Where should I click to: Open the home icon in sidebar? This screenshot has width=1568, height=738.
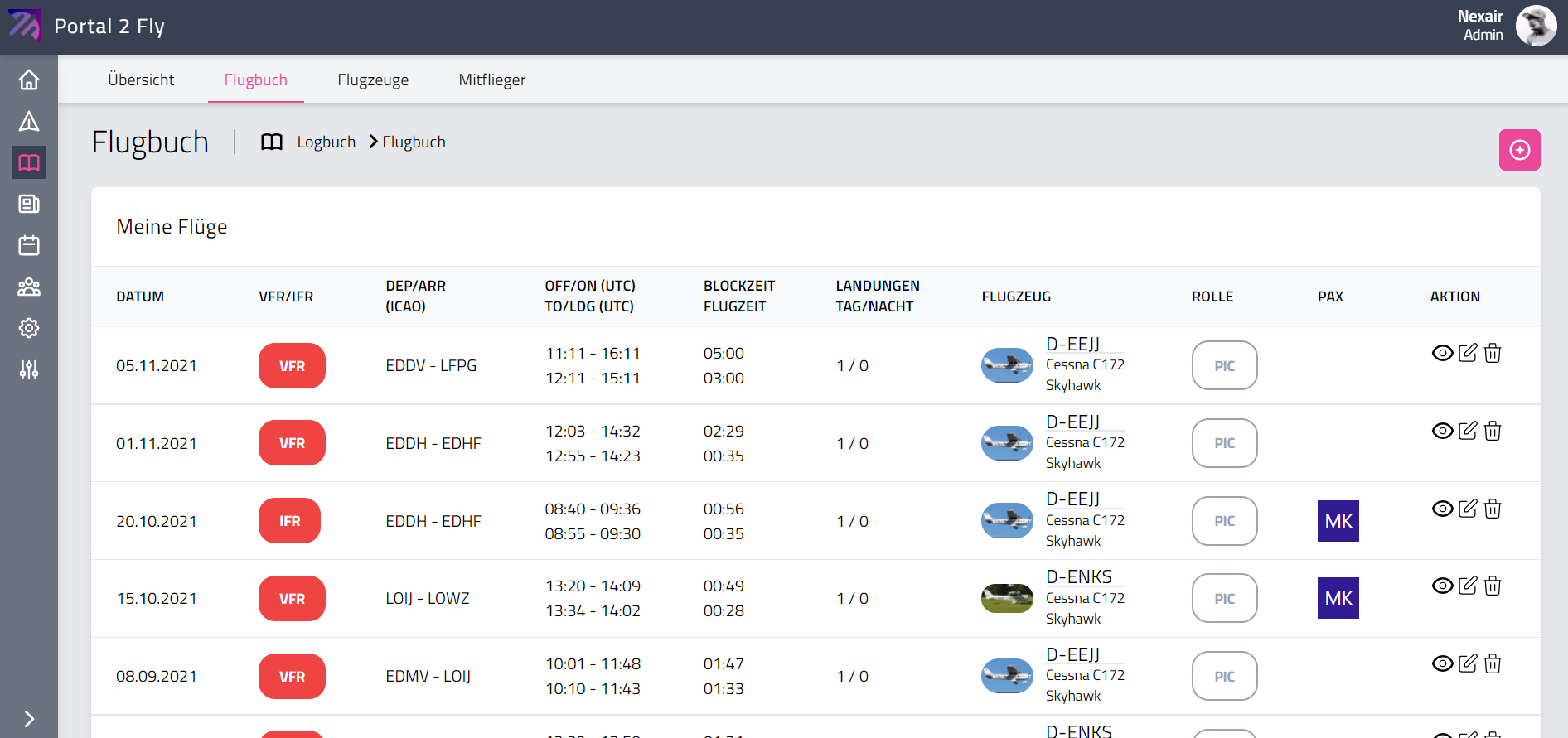coord(29,80)
